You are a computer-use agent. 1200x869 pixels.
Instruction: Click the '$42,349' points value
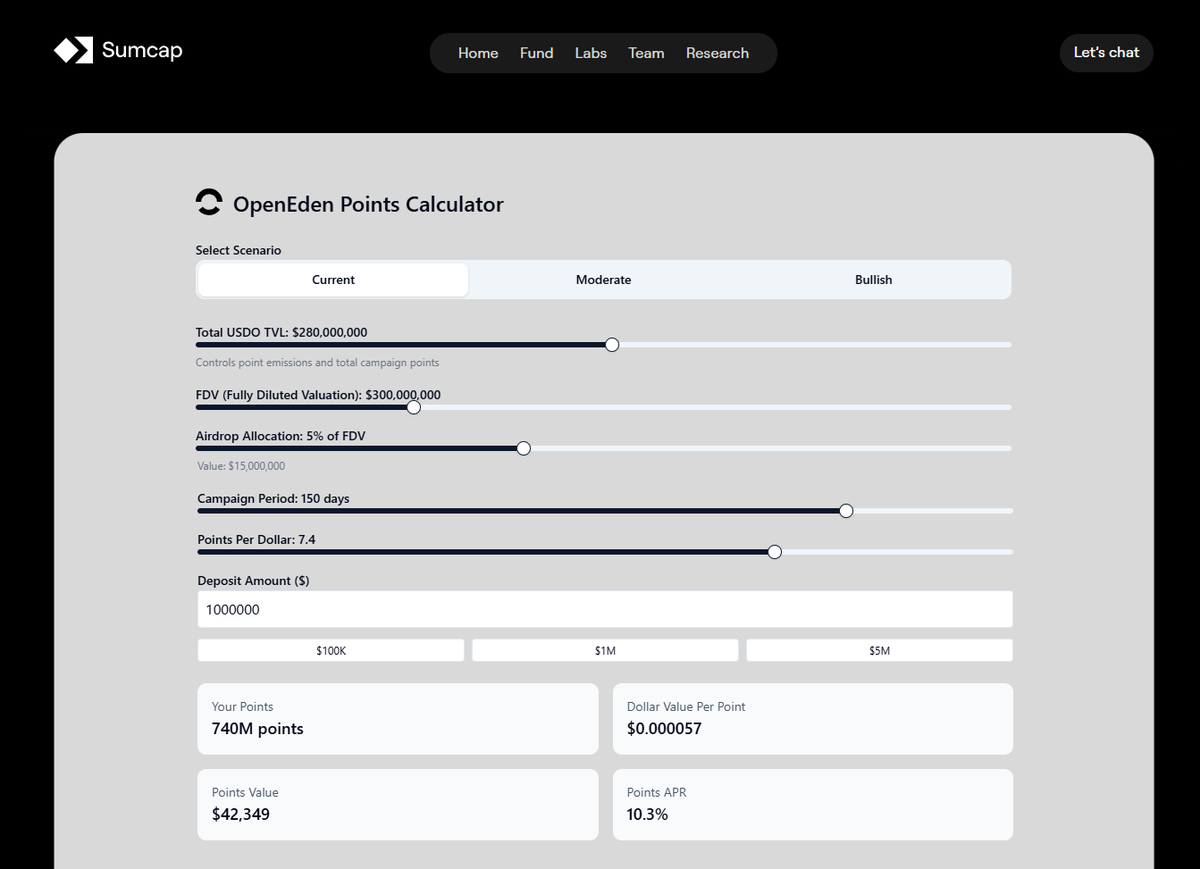click(241, 814)
